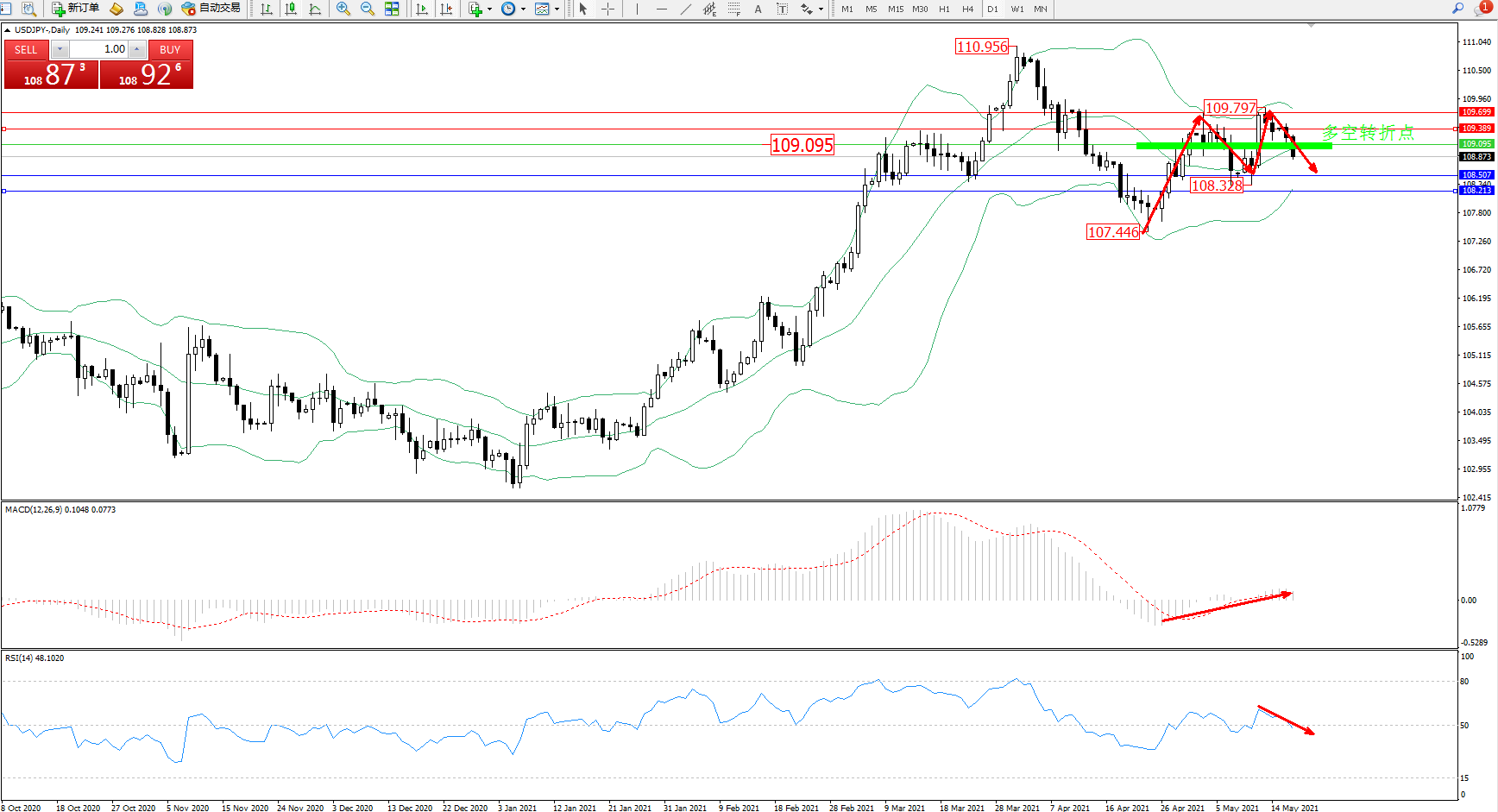Click the zoom in magnifier icon

[x=343, y=9]
